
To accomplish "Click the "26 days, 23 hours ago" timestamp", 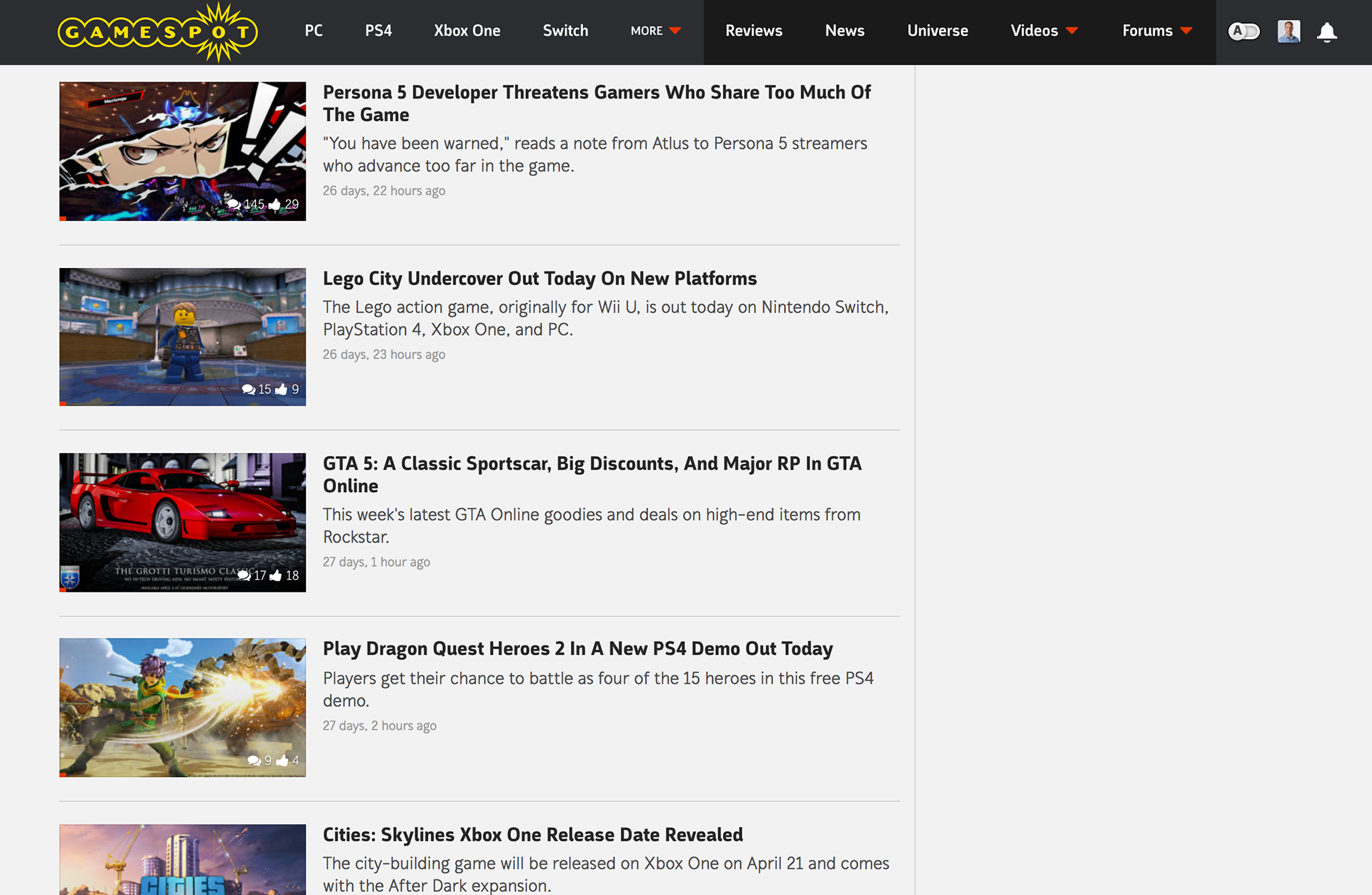I will (384, 355).
